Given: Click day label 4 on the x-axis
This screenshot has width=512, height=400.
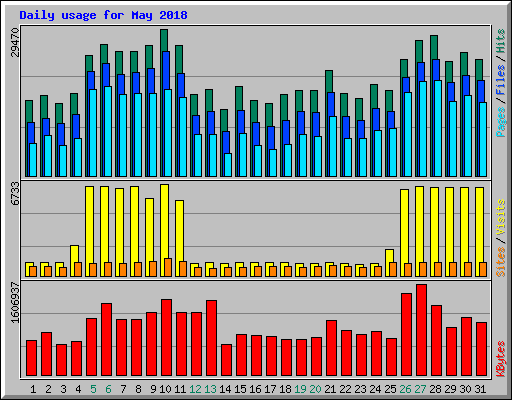Looking at the screenshot, I should pyautogui.click(x=78, y=389).
